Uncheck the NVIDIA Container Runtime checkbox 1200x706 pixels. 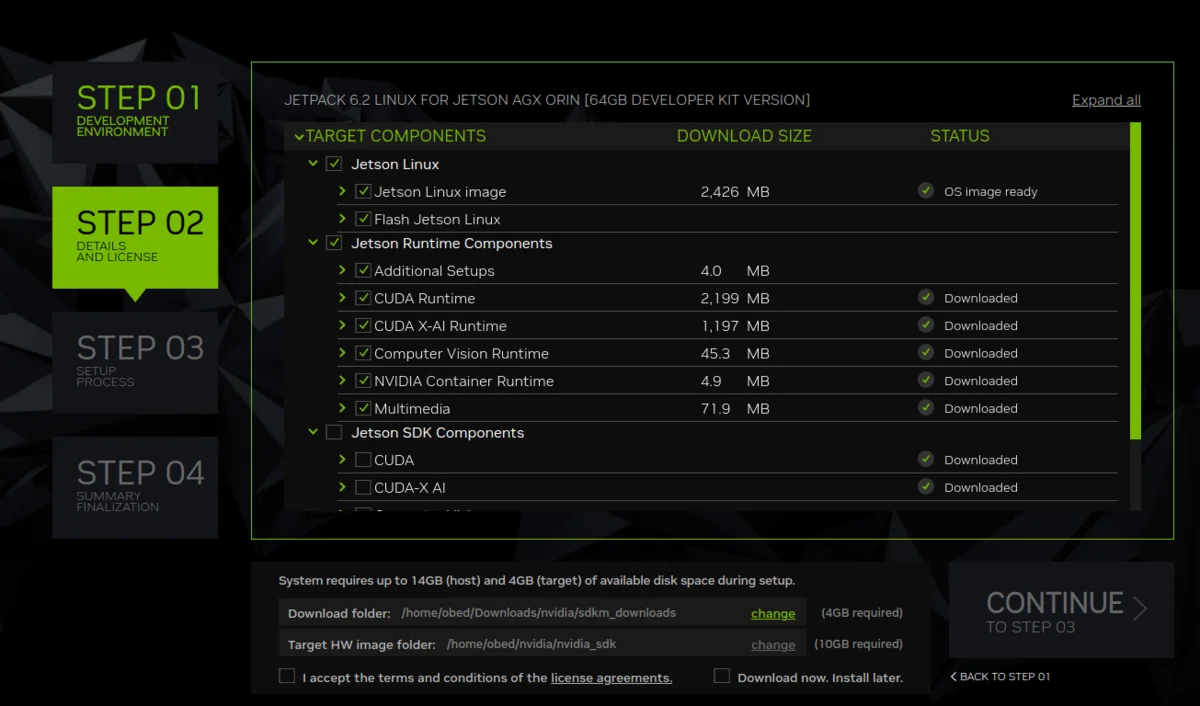pyautogui.click(x=363, y=380)
